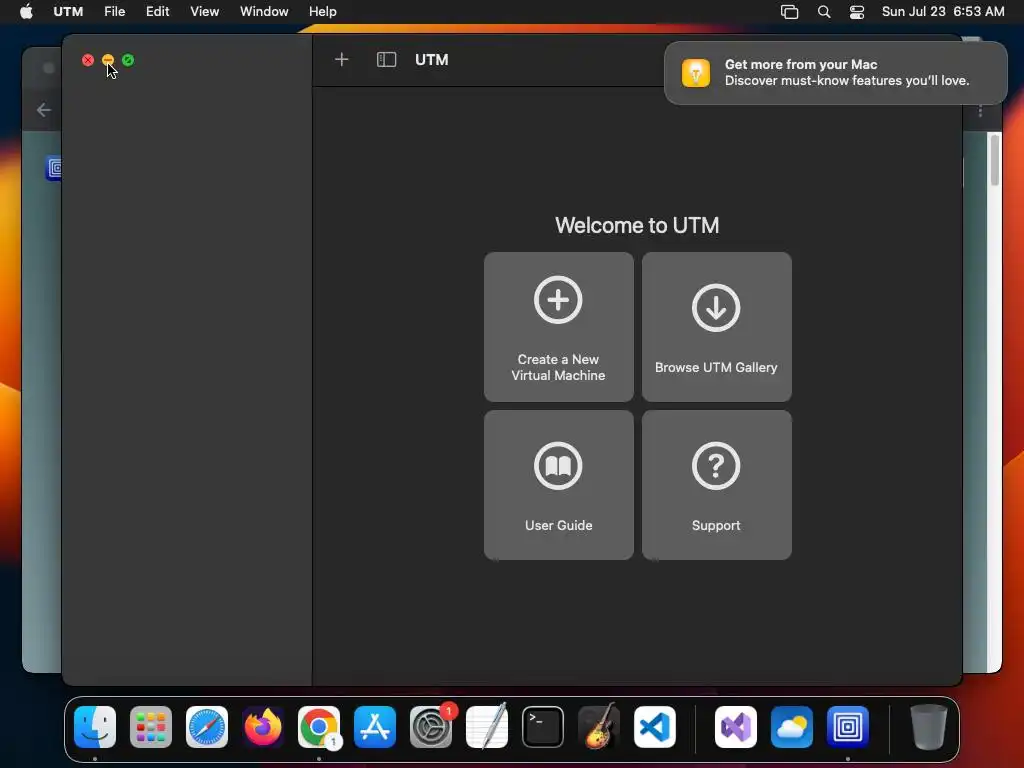Viewport: 1024px width, 768px height.
Task: Open the Edit menu
Action: 157,12
